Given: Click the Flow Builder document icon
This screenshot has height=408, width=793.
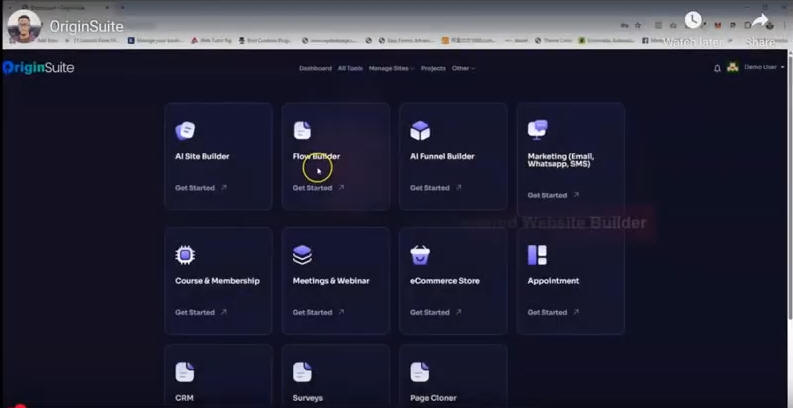Looking at the screenshot, I should [302, 130].
